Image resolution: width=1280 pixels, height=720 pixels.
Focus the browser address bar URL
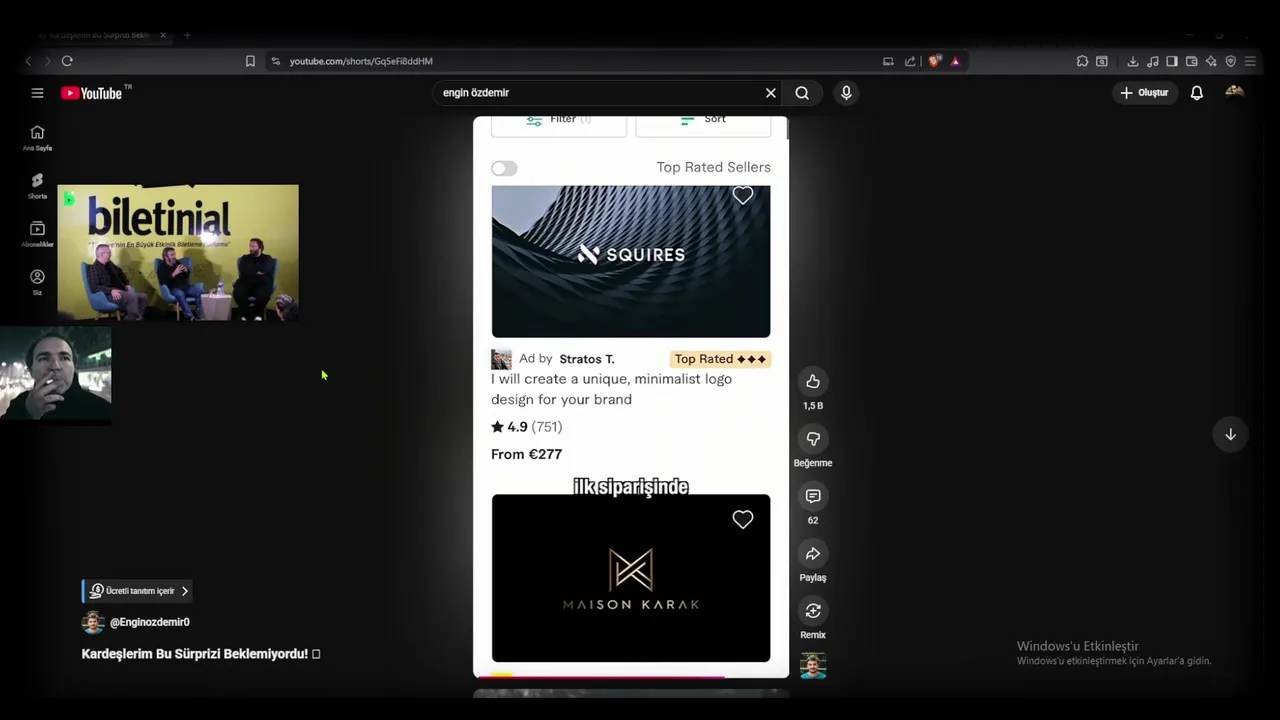361,61
